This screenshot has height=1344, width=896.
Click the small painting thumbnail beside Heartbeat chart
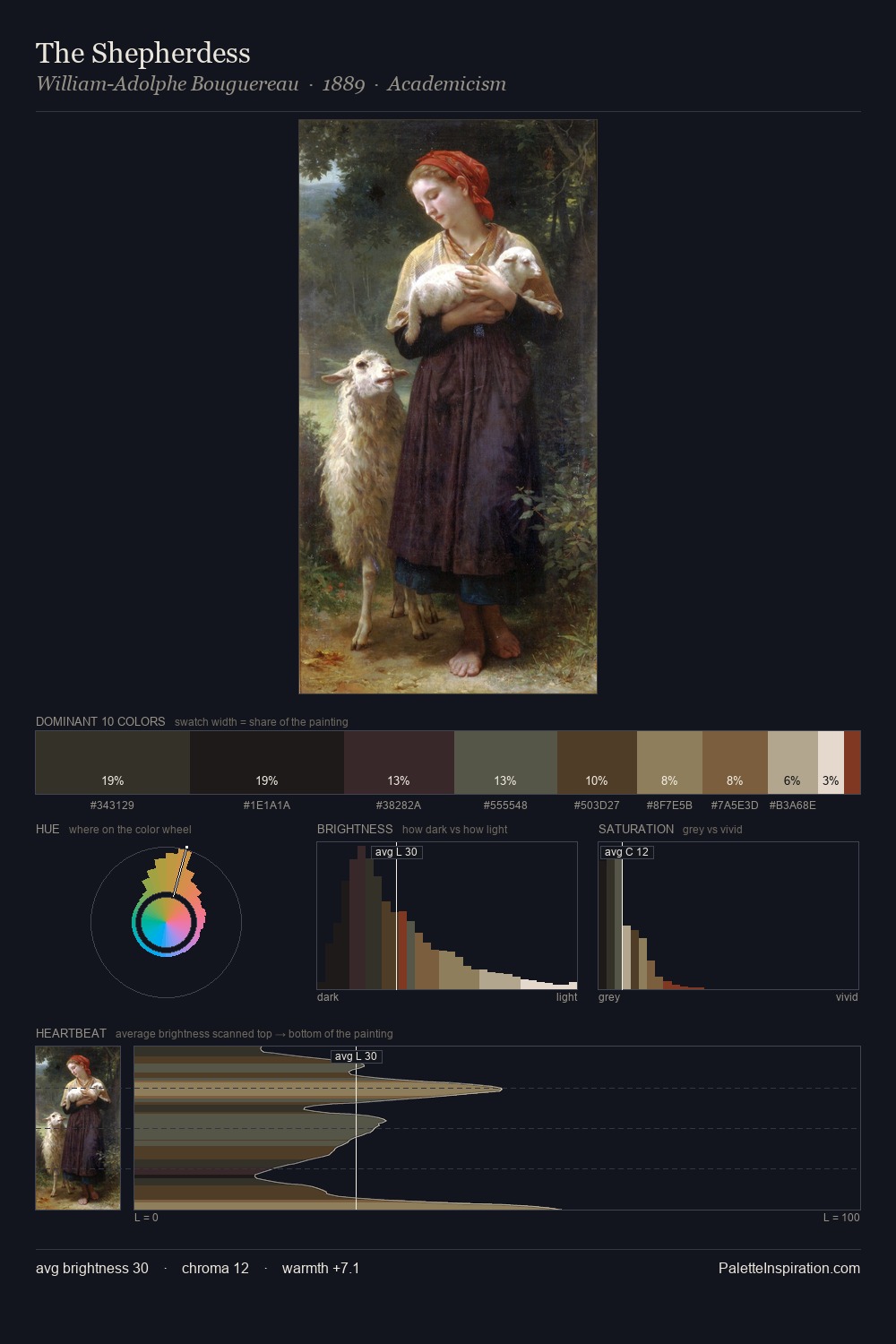tap(78, 1128)
